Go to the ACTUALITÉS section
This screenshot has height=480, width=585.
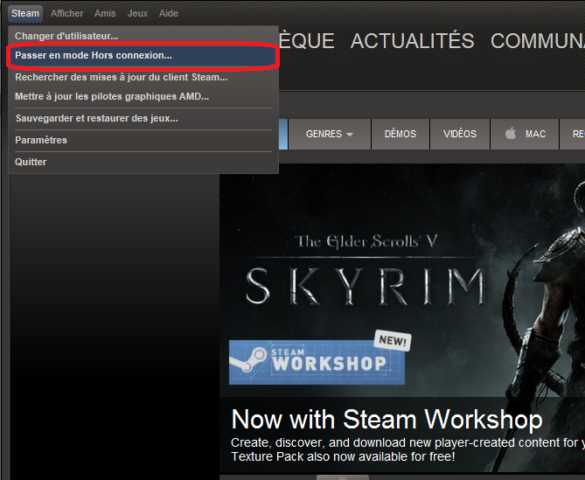[x=412, y=41]
